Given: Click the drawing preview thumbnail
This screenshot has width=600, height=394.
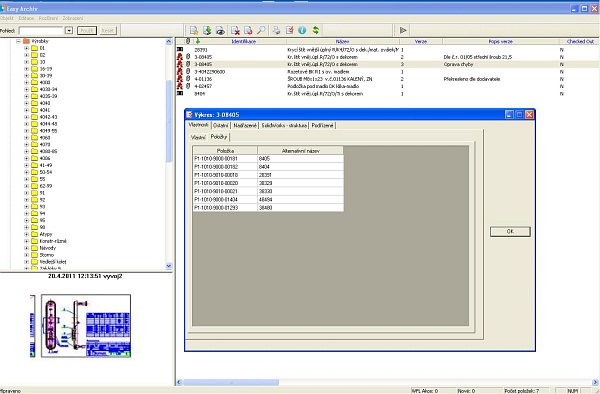Looking at the screenshot, I should click(86, 326).
